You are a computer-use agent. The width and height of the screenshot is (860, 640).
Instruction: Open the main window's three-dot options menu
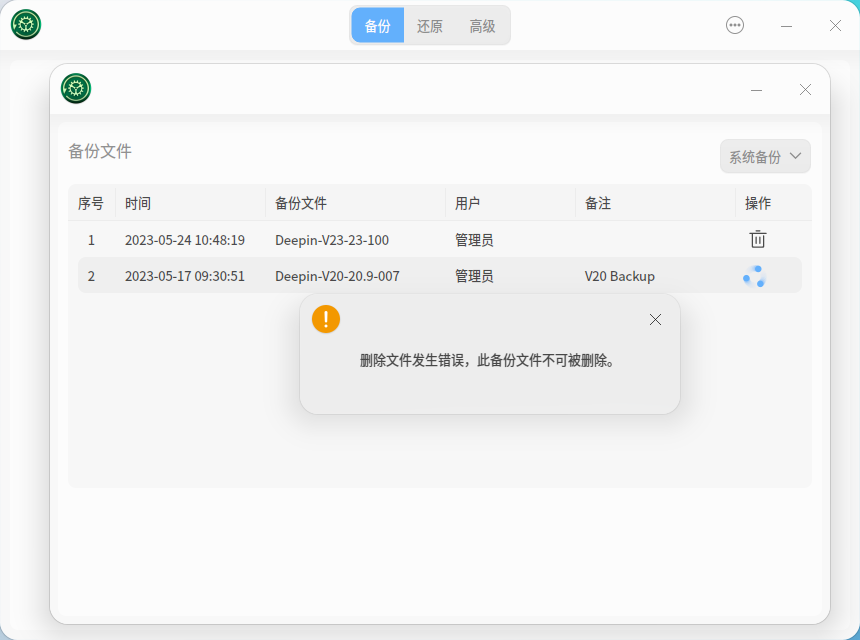pos(734,25)
